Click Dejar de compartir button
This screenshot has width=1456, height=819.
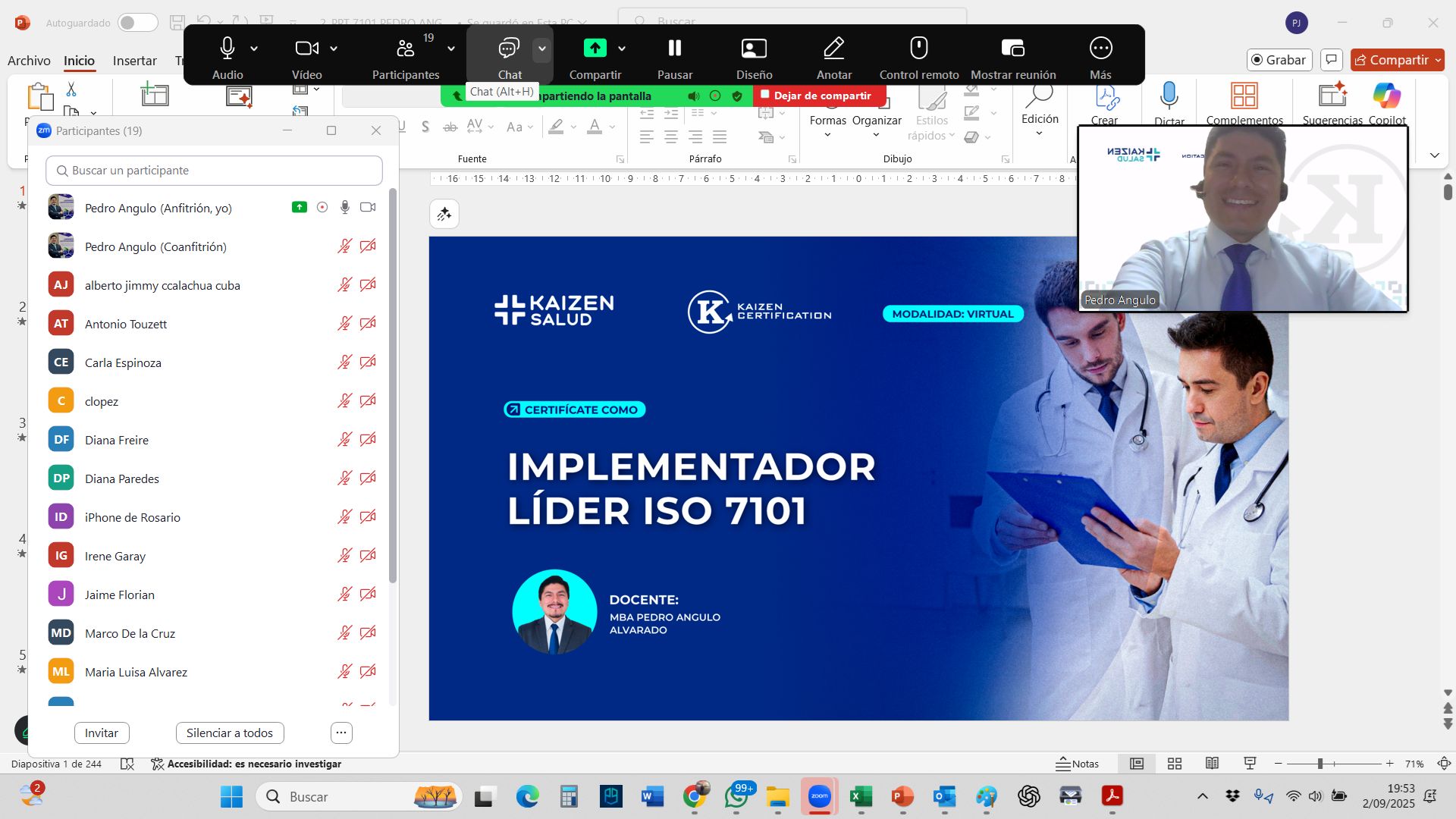coord(819,96)
